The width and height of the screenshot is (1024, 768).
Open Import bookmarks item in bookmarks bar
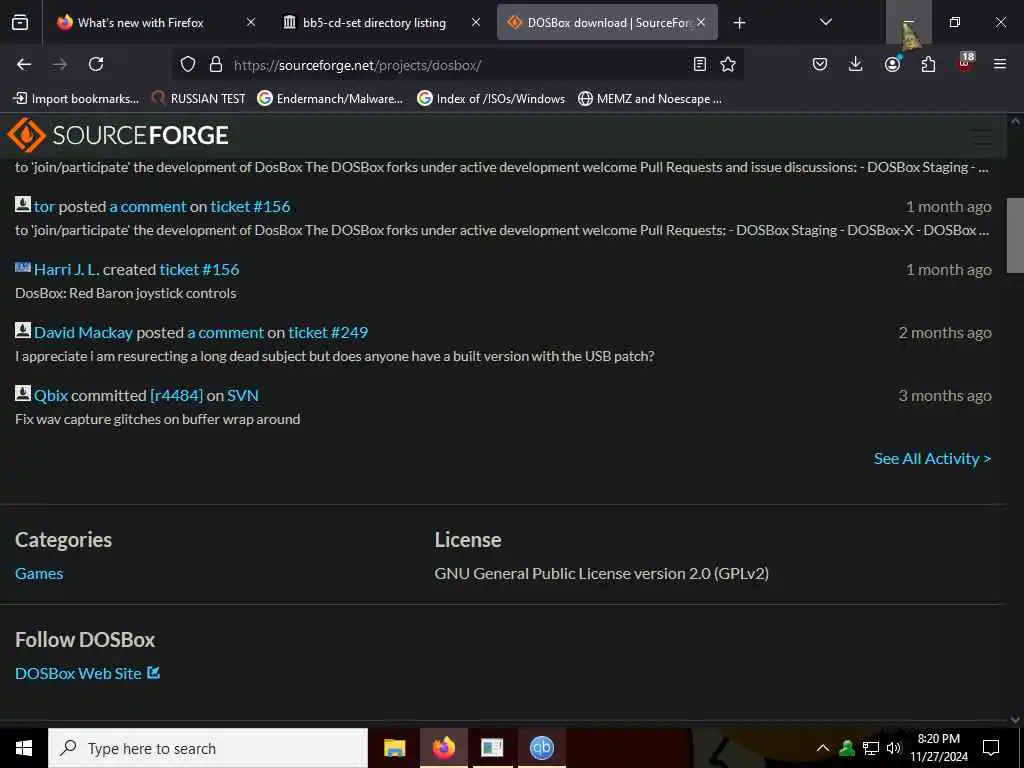[x=76, y=99]
